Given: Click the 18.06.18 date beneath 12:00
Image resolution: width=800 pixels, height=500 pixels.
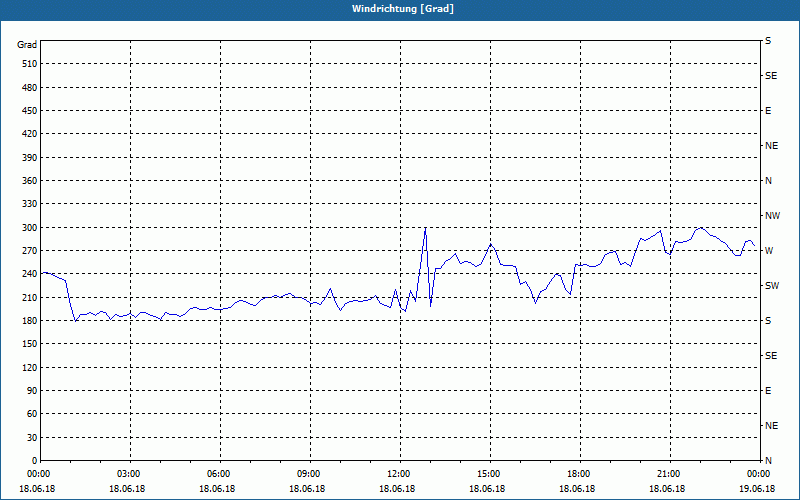Looking at the screenshot, I should click(x=397, y=489).
